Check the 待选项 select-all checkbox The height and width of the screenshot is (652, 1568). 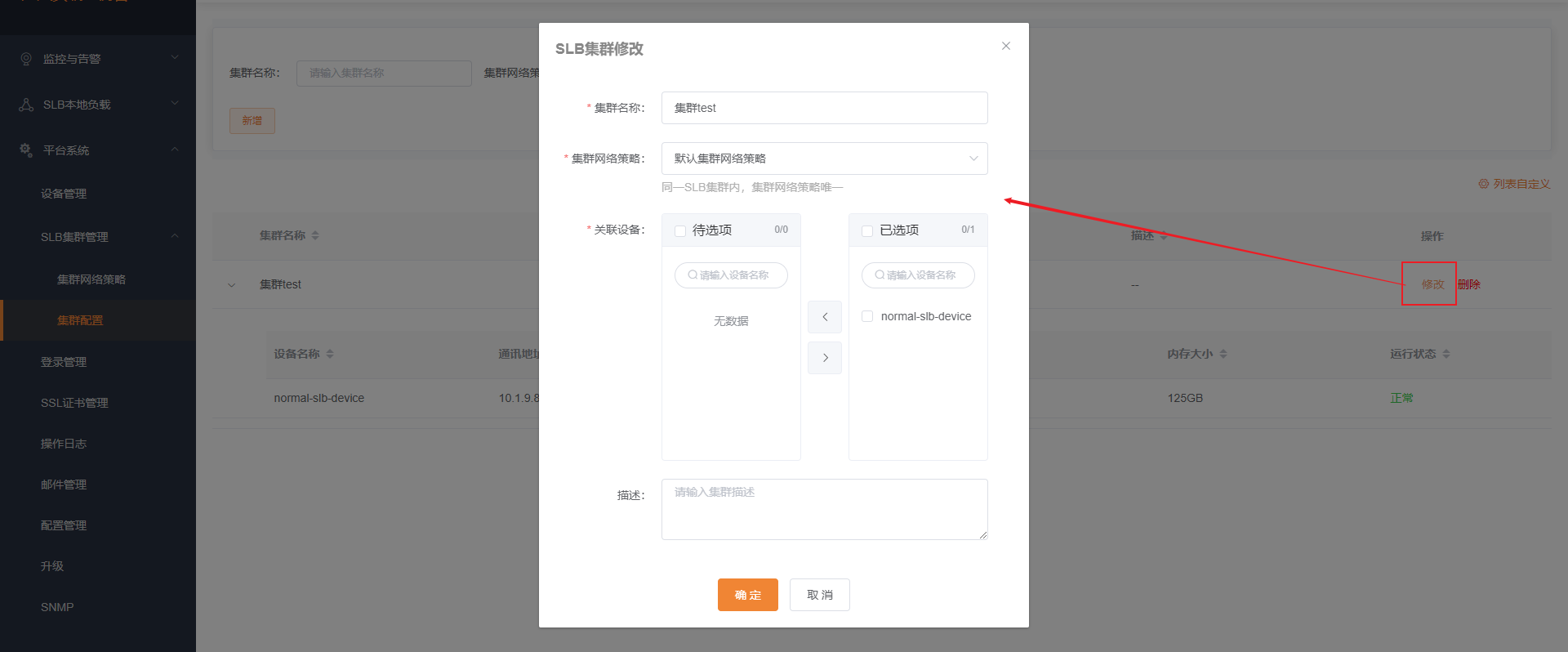(680, 231)
